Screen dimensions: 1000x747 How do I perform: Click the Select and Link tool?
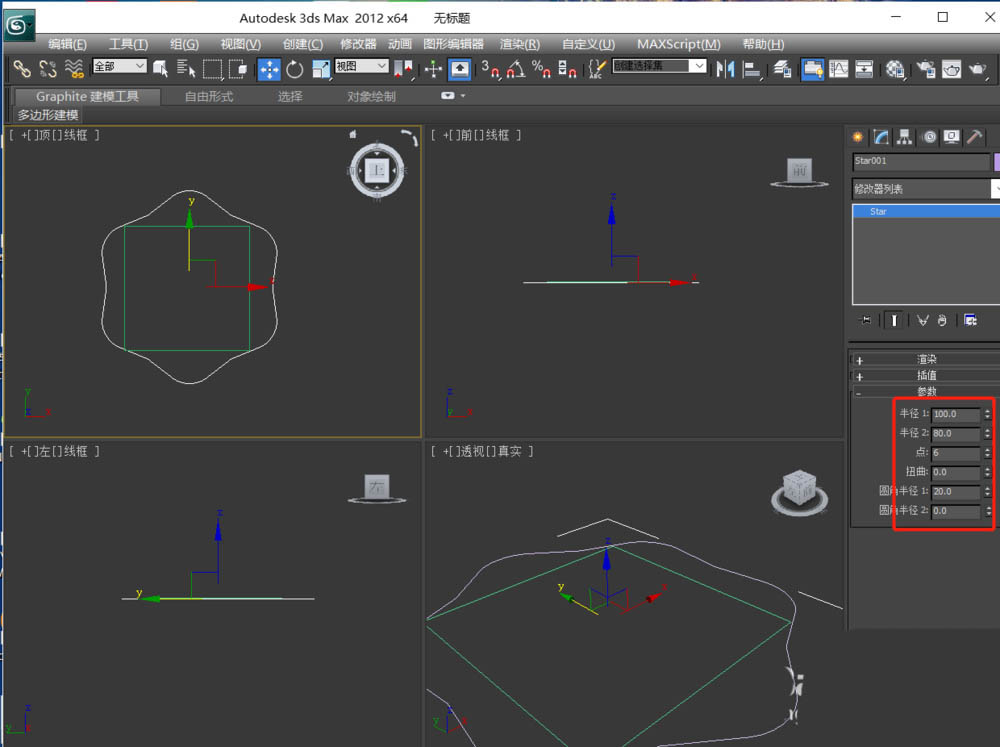[21, 69]
